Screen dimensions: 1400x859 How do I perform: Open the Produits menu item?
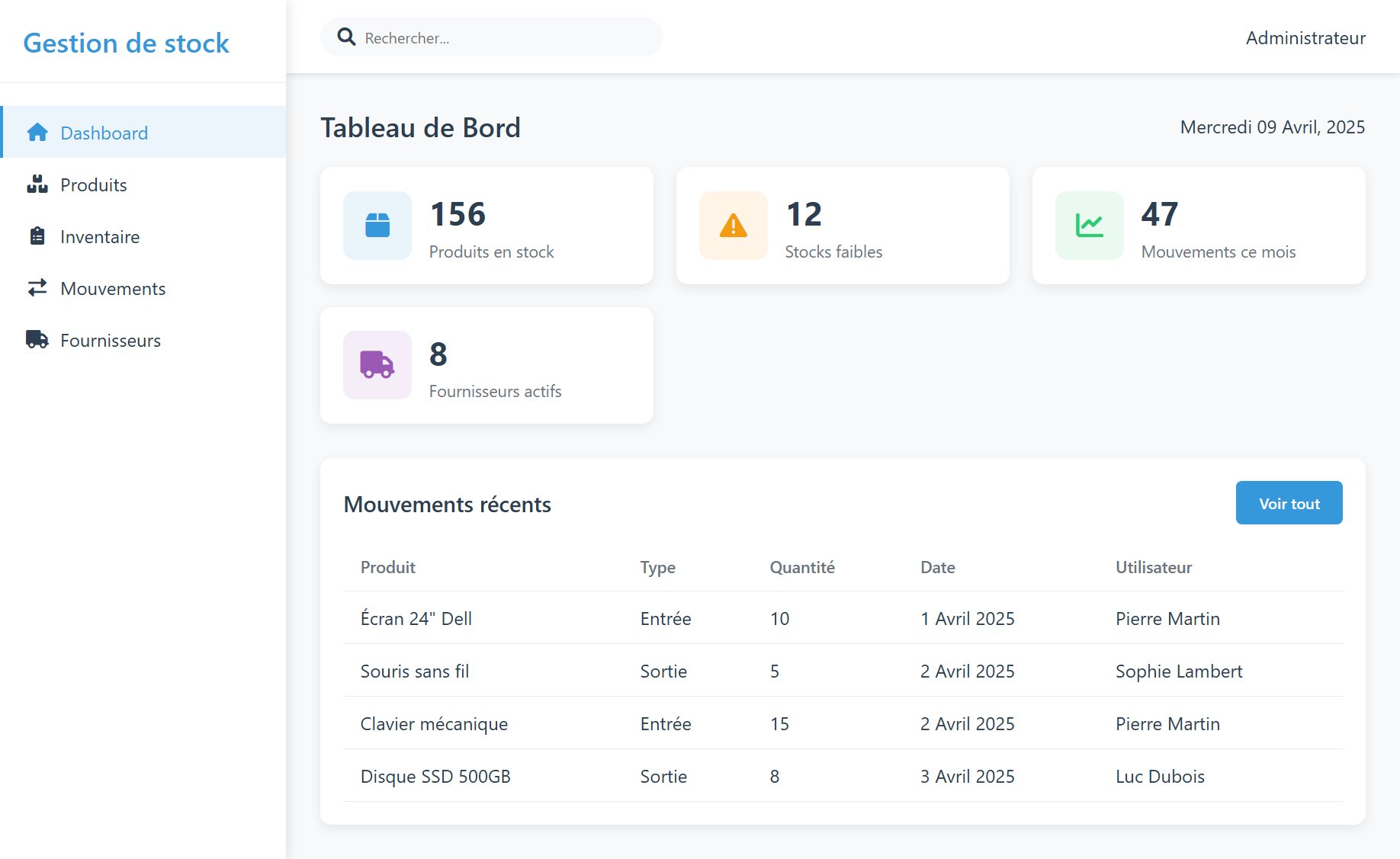(94, 185)
